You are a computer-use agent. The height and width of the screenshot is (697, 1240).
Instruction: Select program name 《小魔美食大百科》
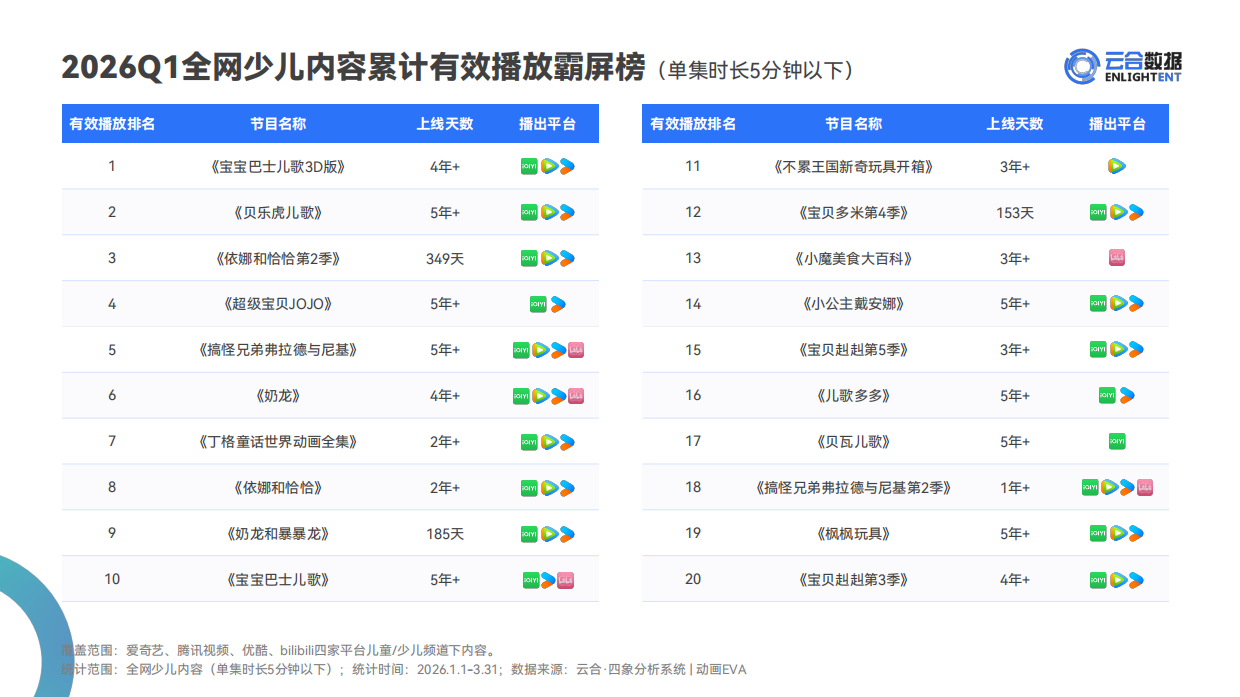coord(853,258)
